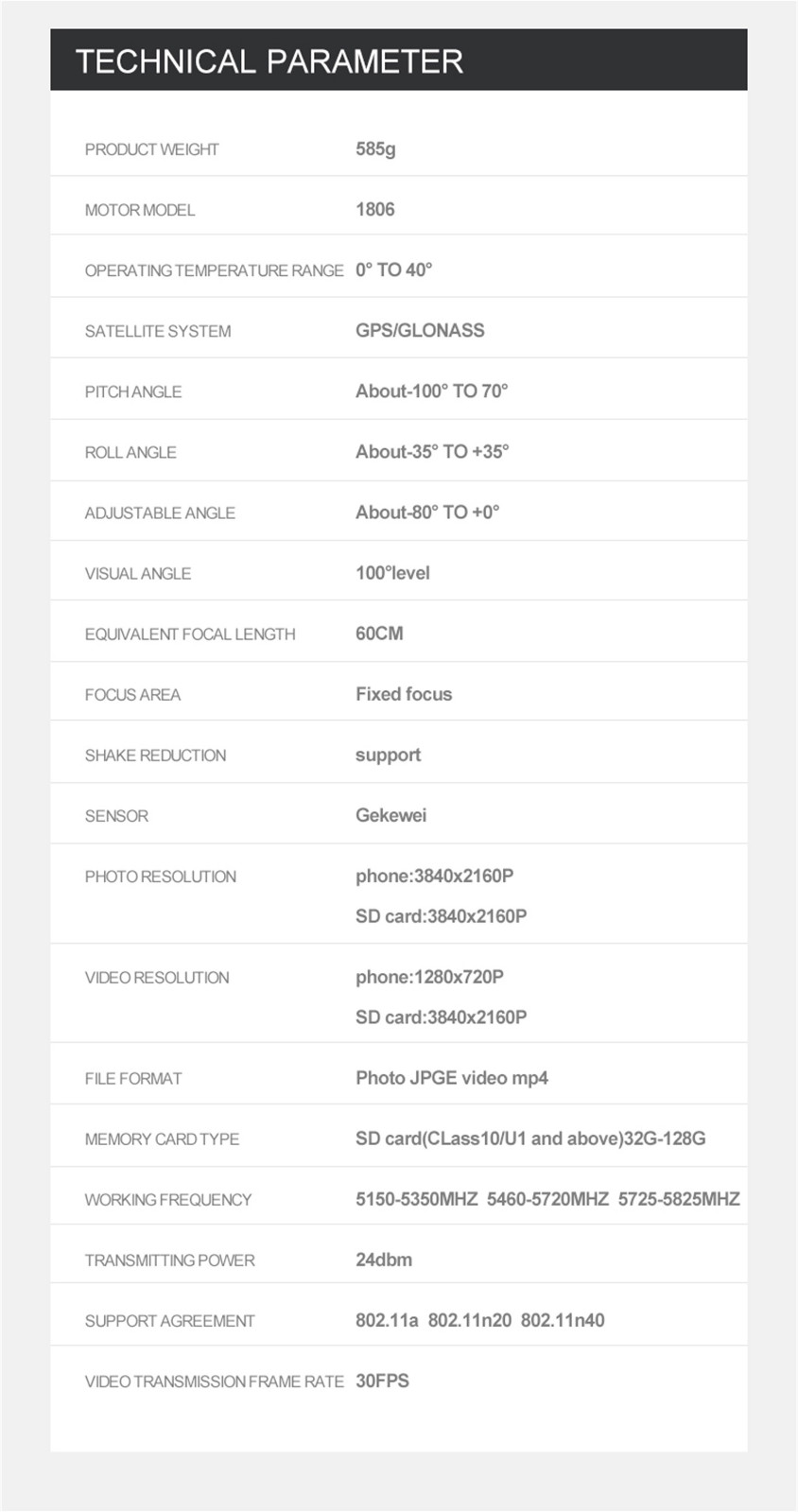This screenshot has height=1512, width=798.
Task: Select the Gekewei sensor value
Action: pyautogui.click(x=390, y=815)
